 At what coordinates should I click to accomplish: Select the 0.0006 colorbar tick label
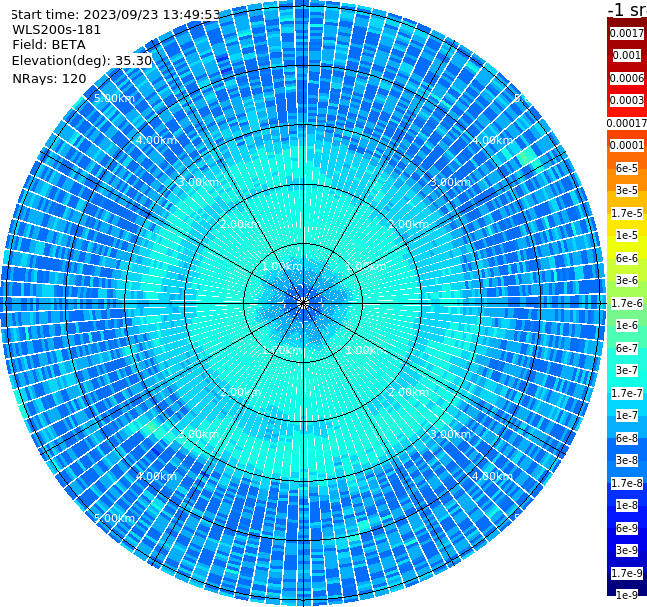[x=627, y=78]
